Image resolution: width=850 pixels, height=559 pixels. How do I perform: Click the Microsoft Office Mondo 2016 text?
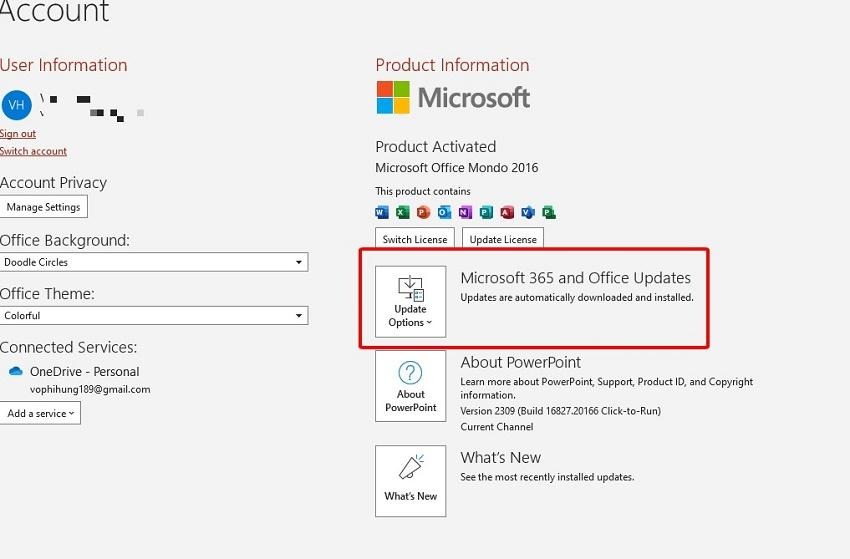click(x=456, y=168)
